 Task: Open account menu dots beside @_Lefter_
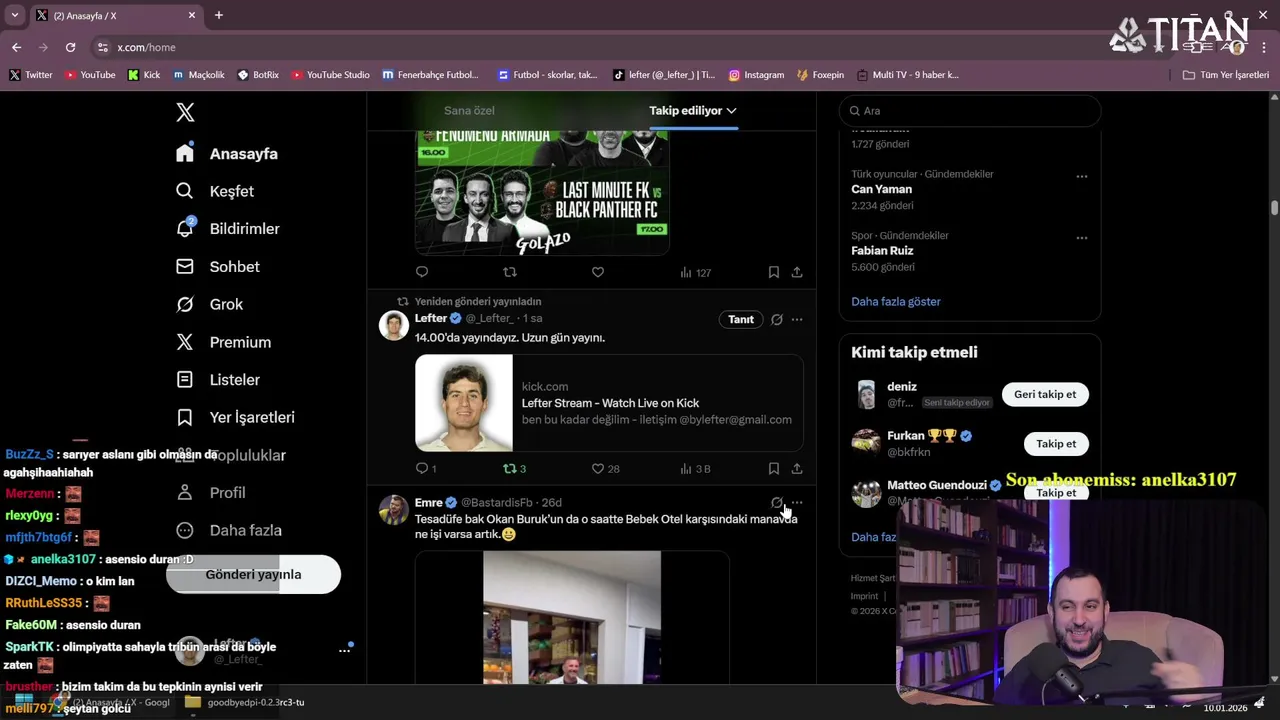click(344, 650)
